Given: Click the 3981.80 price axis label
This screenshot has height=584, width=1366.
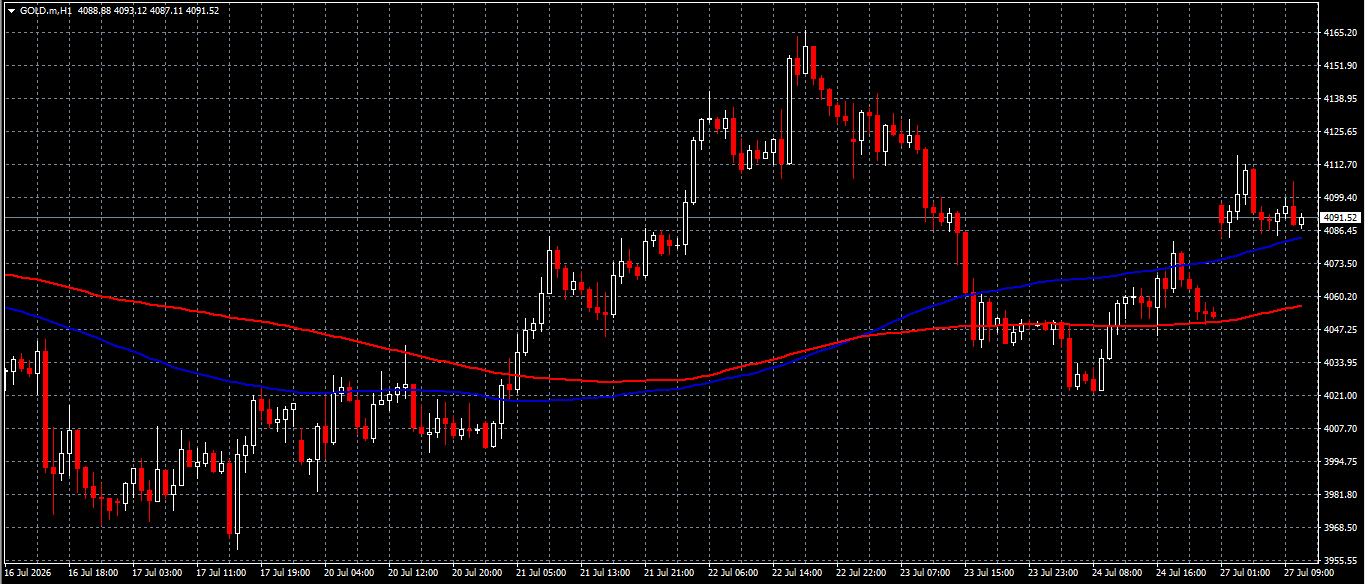Looking at the screenshot, I should (1338, 495).
